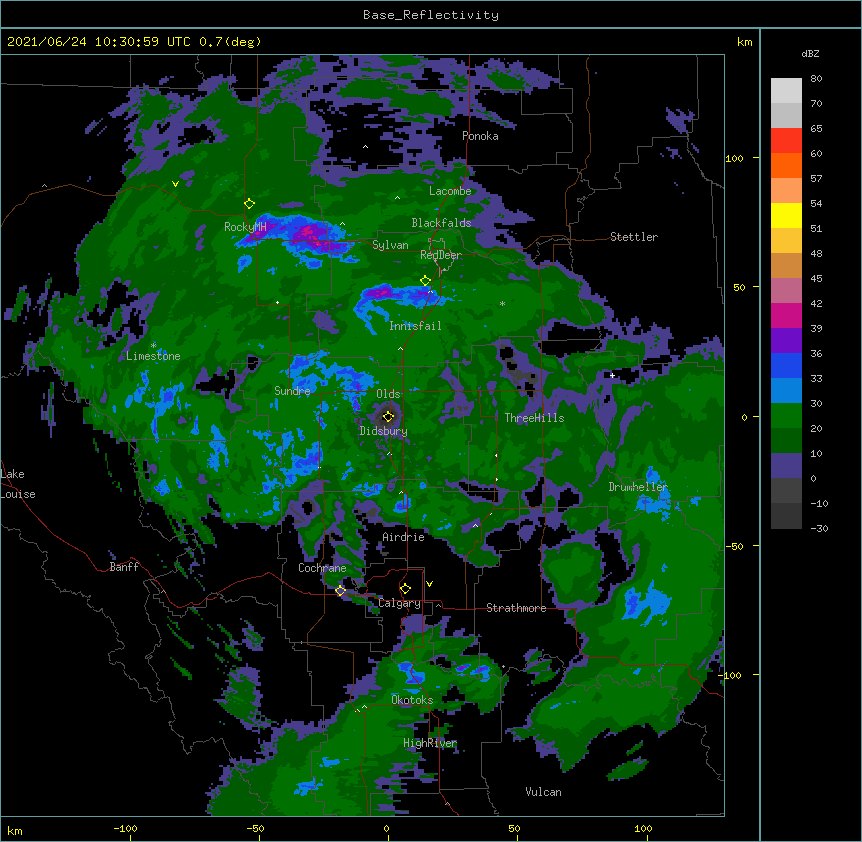Screen dimensions: 862x842
Task: Click the HighRiver city label
Action: [430, 743]
